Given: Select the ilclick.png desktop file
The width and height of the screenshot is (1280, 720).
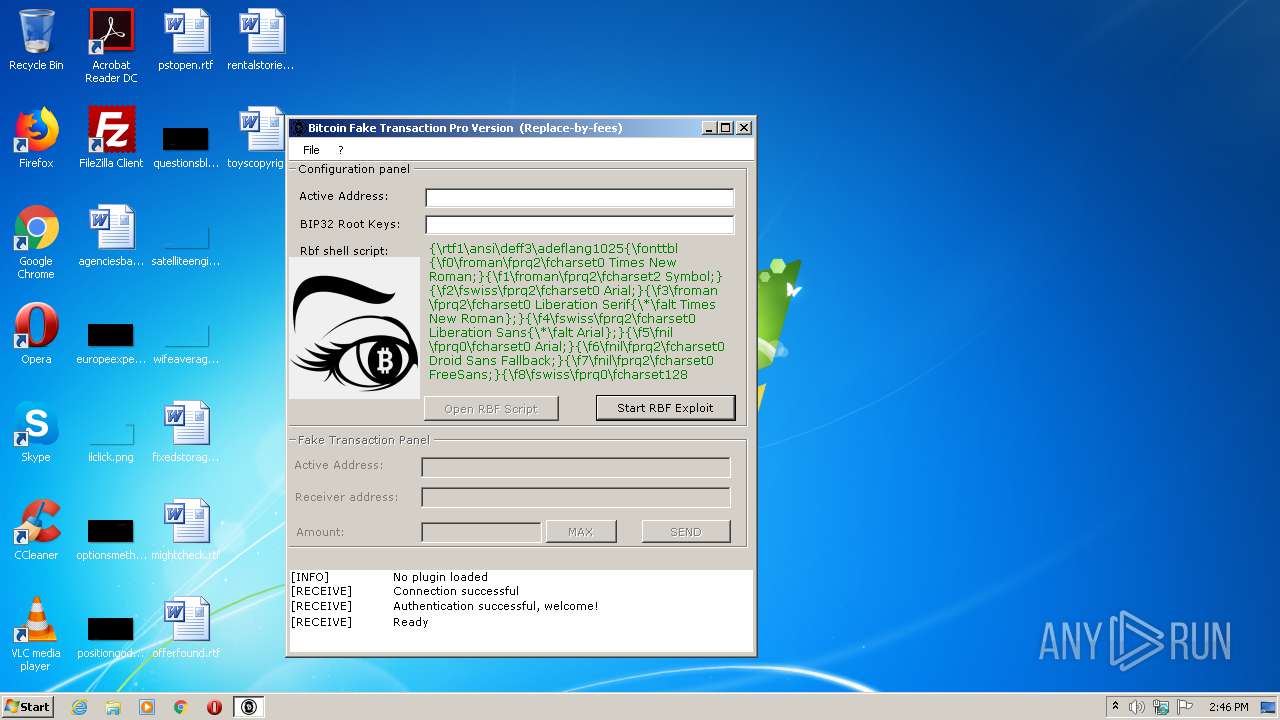Looking at the screenshot, I should [x=111, y=440].
